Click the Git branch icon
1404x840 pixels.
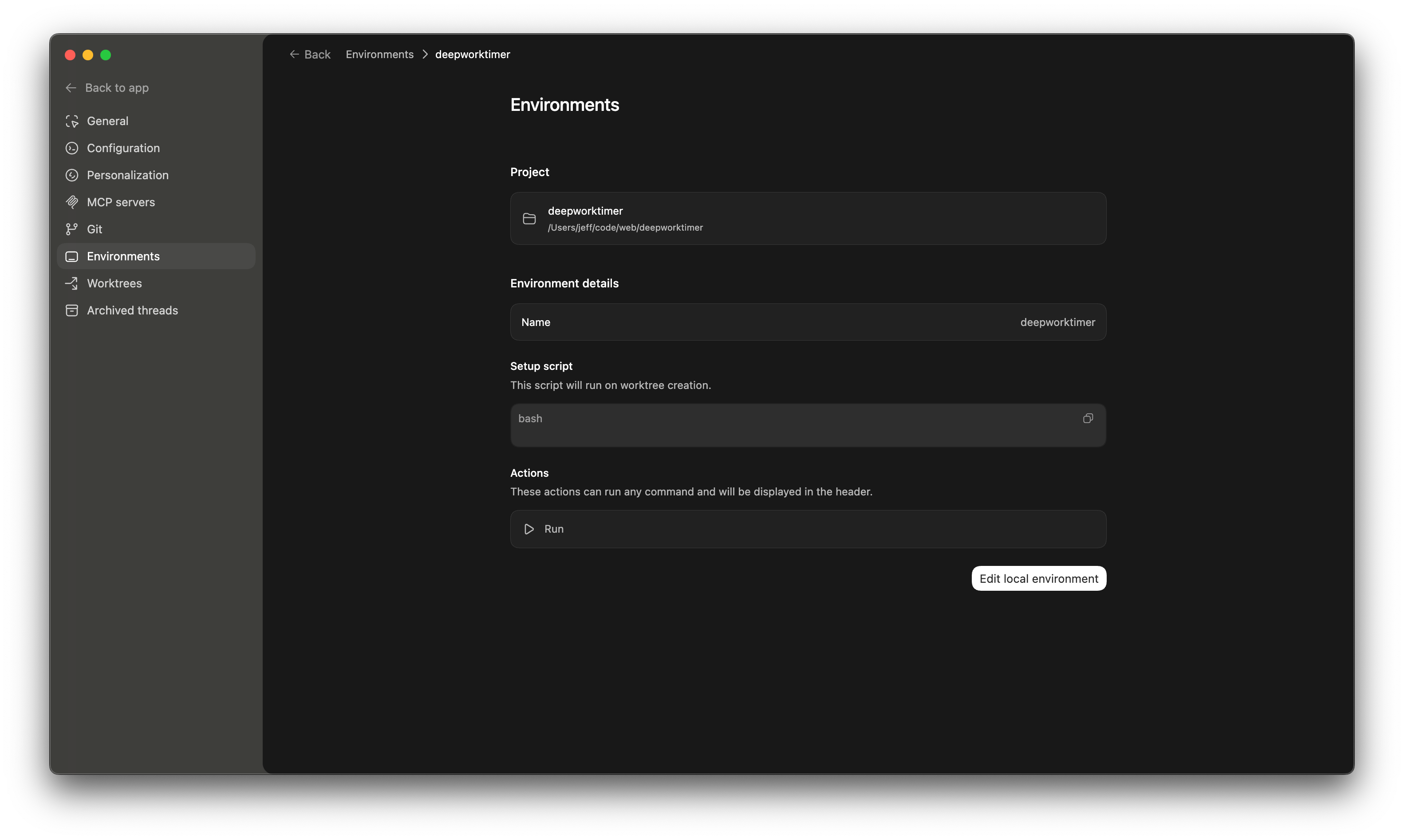[x=72, y=229]
